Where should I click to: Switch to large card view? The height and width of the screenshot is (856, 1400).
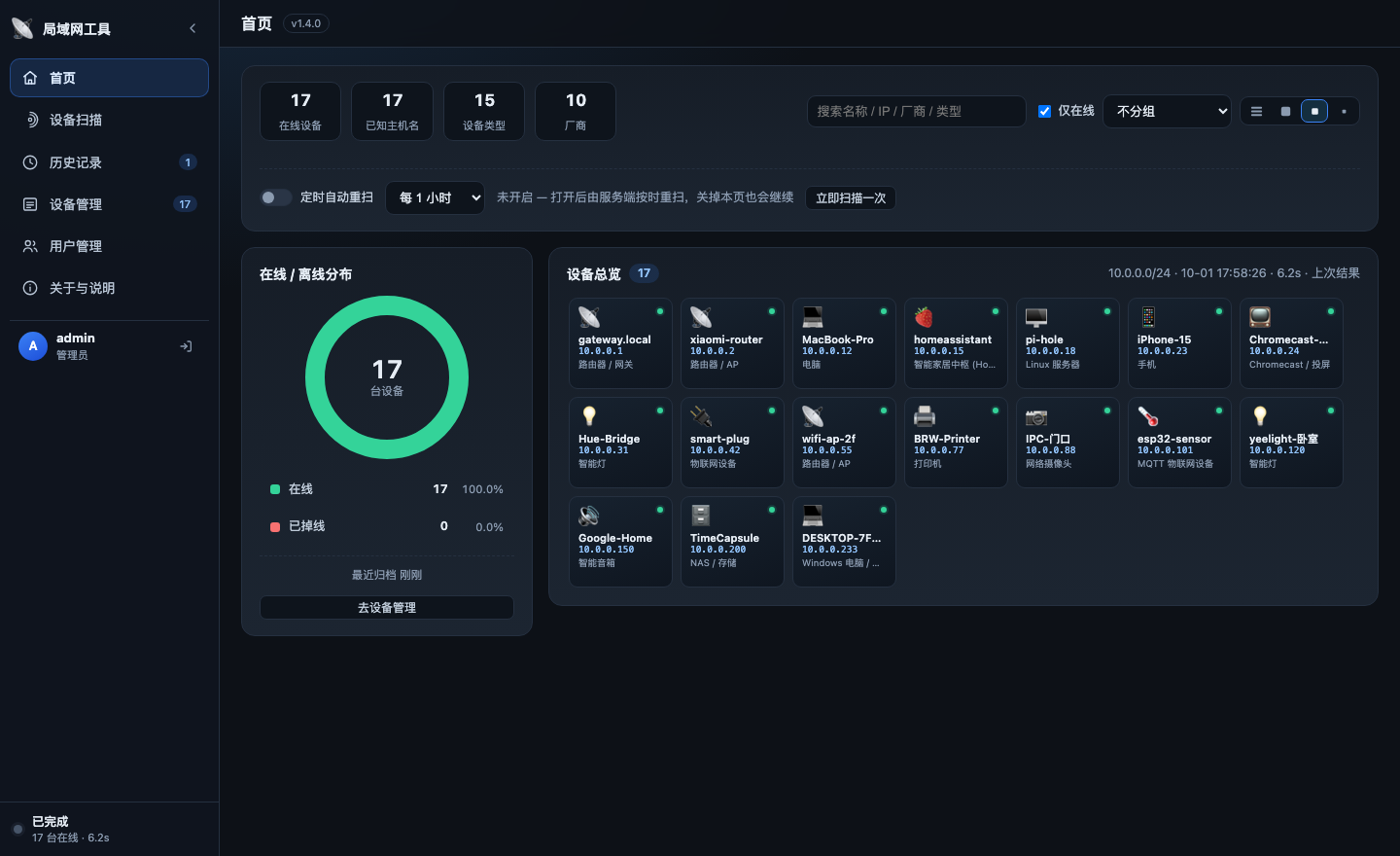[1285, 111]
